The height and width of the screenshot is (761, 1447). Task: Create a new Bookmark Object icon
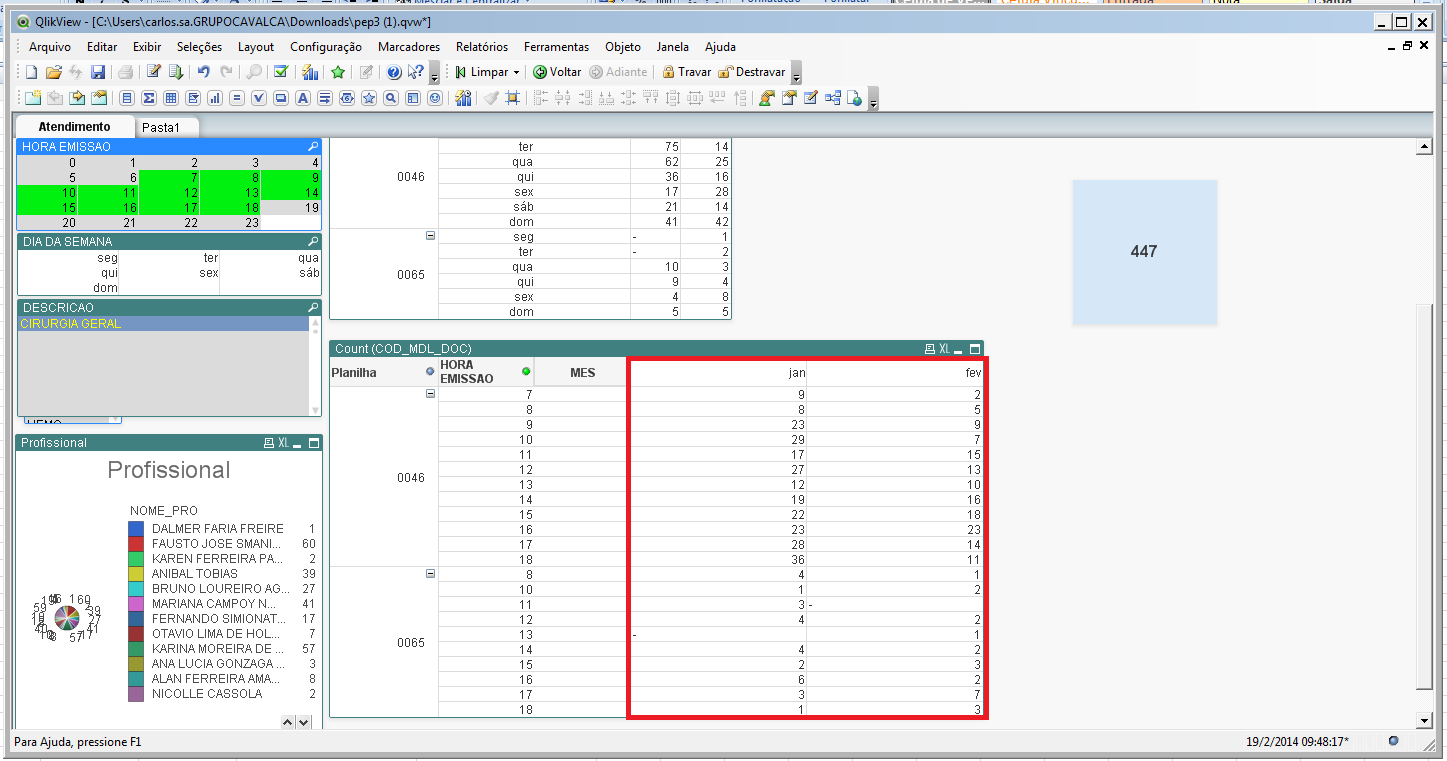(369, 98)
